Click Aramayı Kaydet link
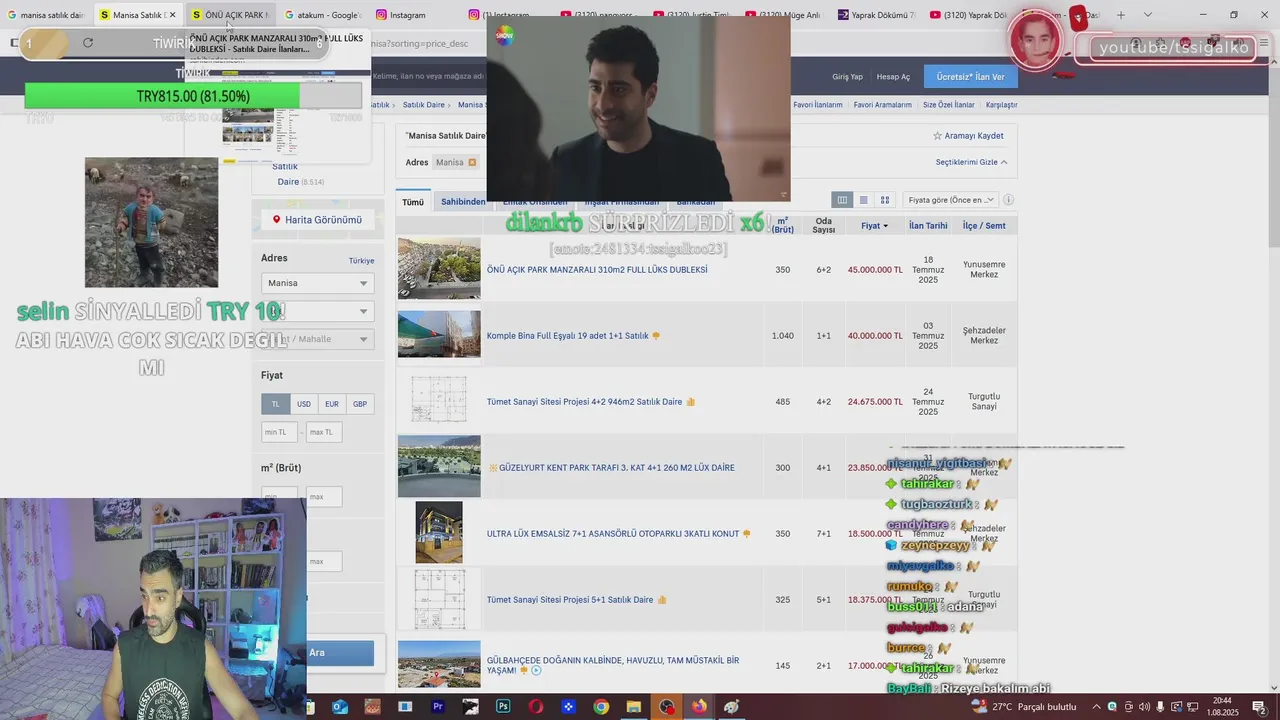1280x720 pixels. click(x=974, y=136)
